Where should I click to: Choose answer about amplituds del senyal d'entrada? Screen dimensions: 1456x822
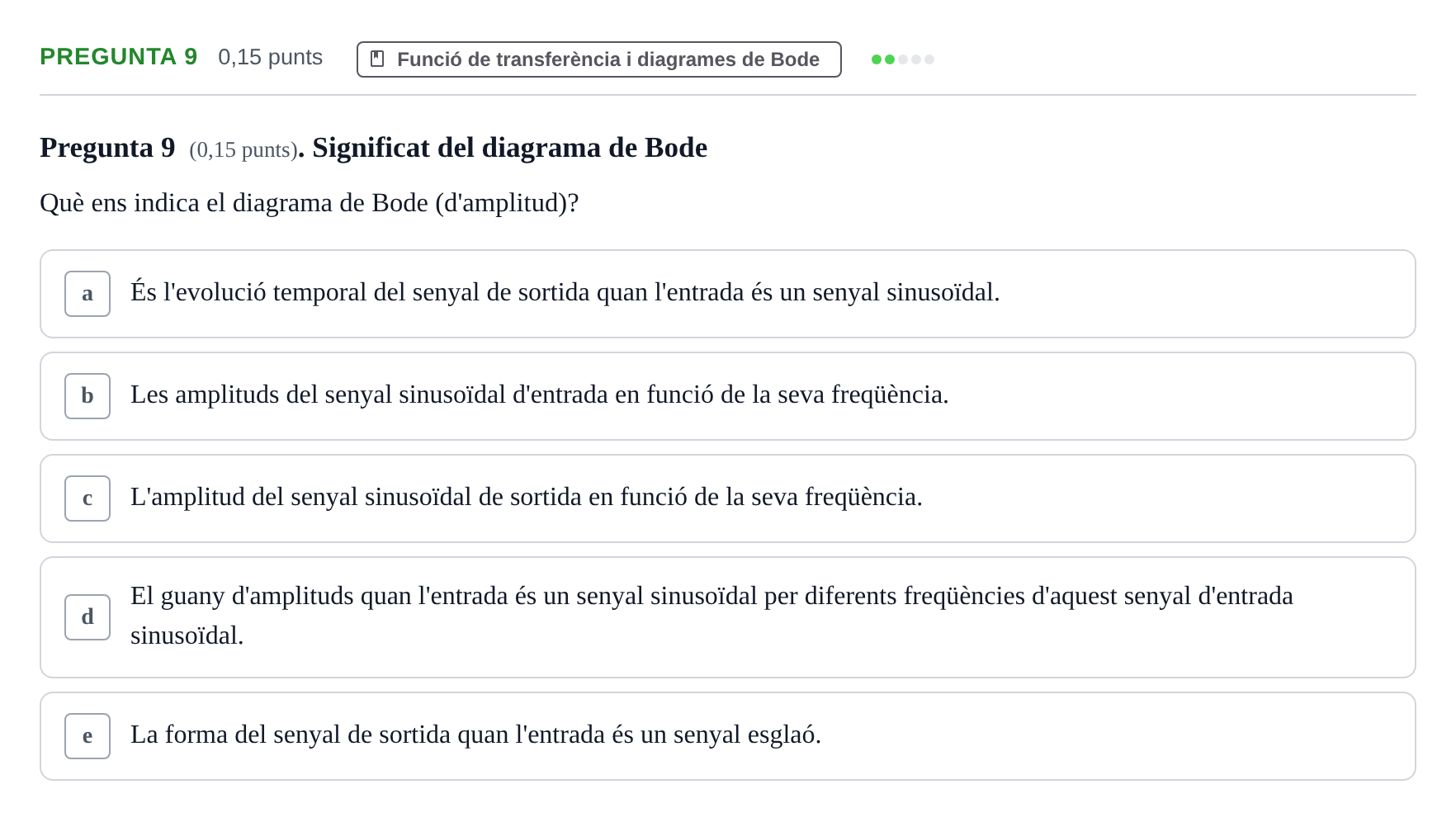tap(728, 396)
